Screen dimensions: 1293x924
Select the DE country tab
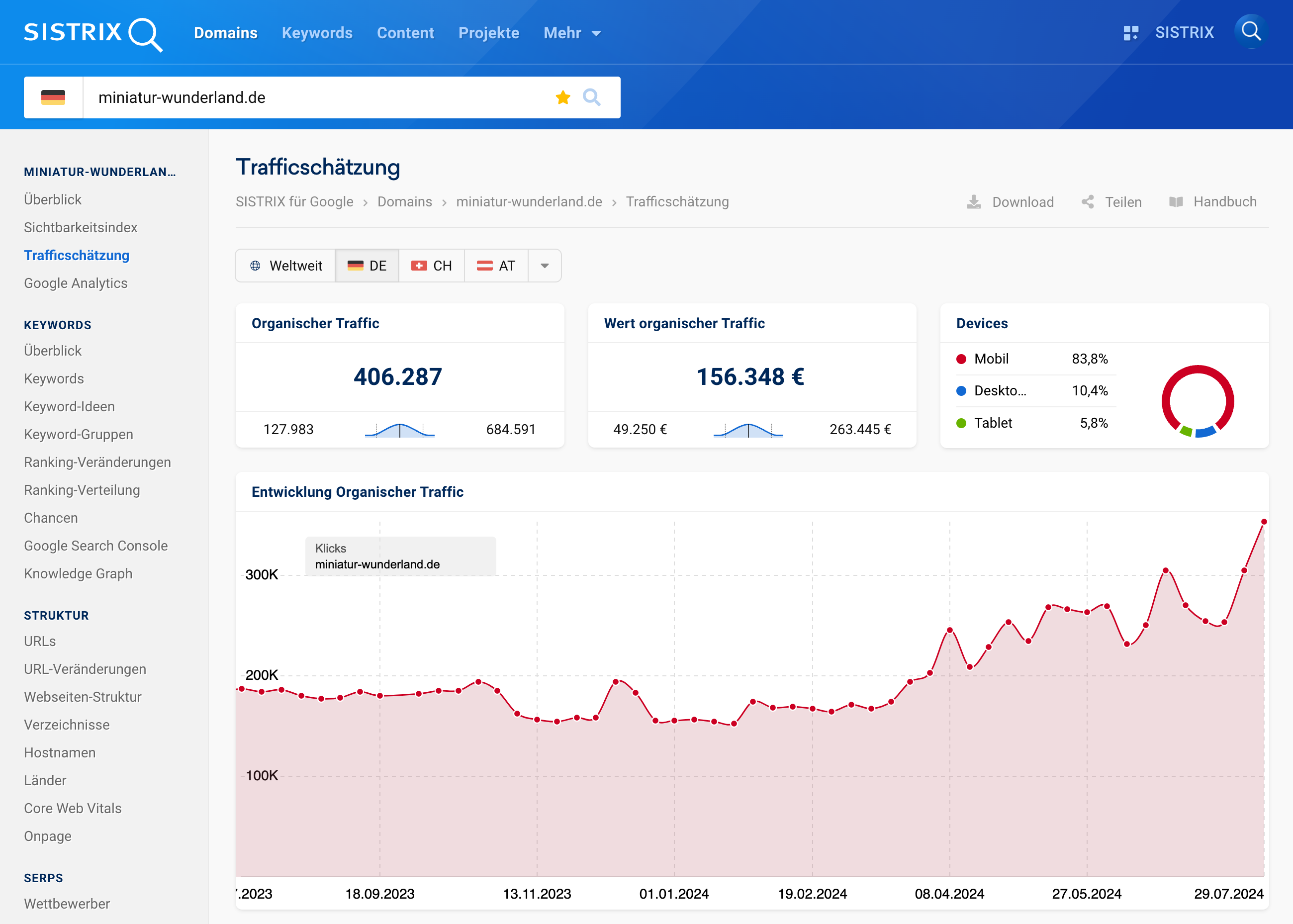pyautogui.click(x=367, y=266)
